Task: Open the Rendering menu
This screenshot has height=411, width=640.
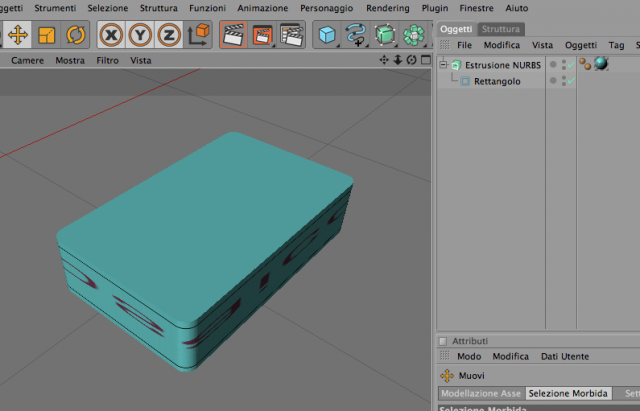Action: click(x=388, y=8)
